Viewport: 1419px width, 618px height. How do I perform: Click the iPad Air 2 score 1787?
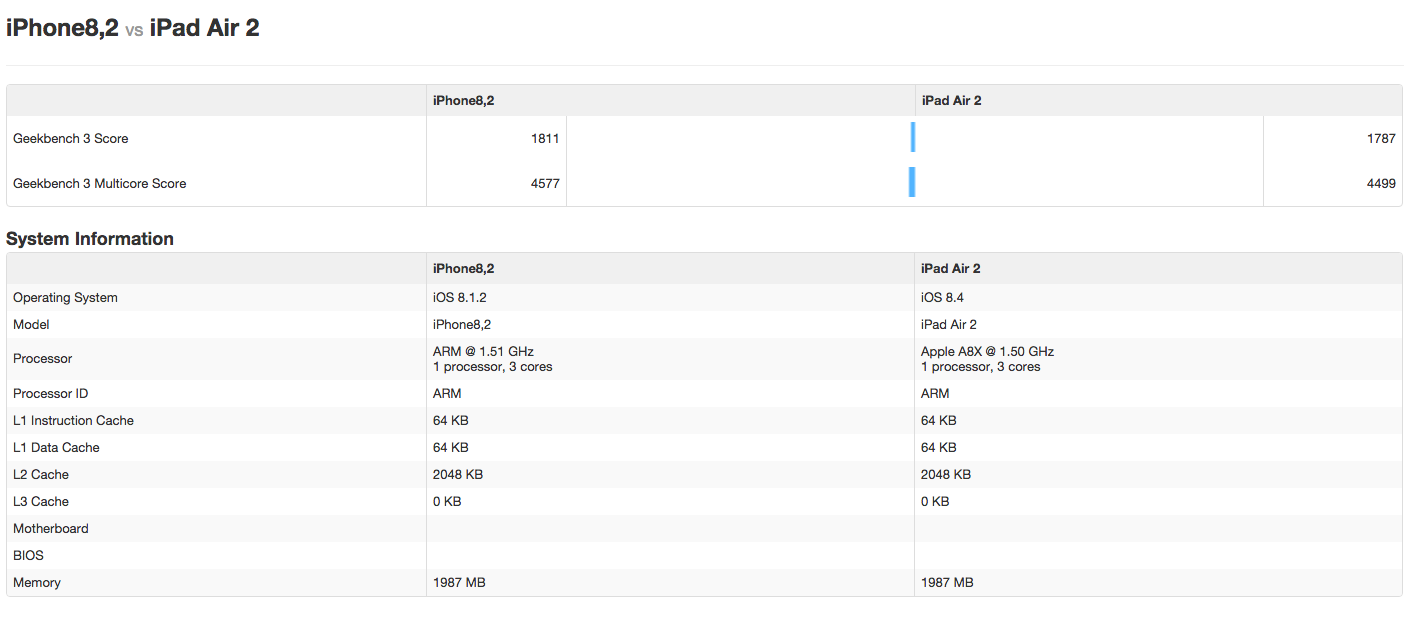tap(1381, 139)
